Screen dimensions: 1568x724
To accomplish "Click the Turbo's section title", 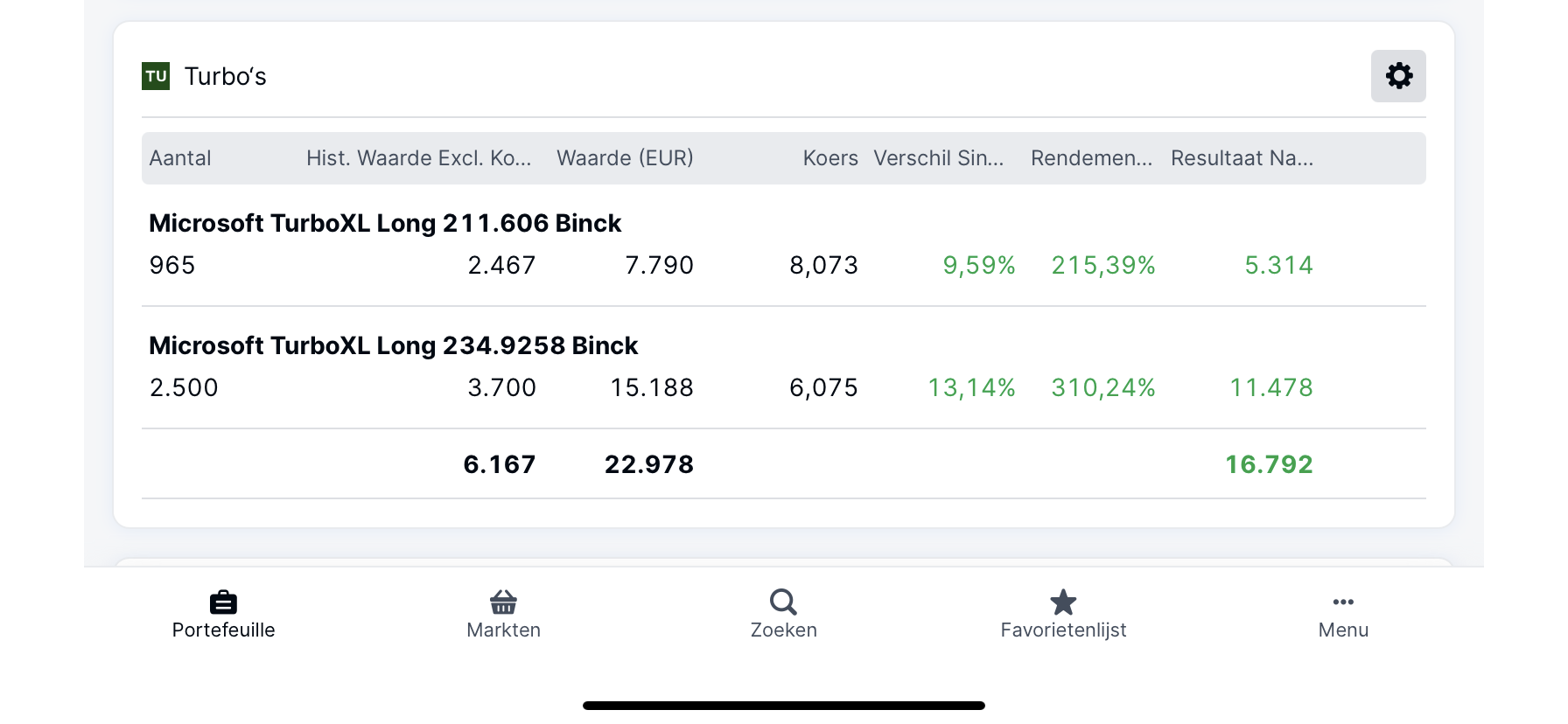I will click(x=225, y=76).
